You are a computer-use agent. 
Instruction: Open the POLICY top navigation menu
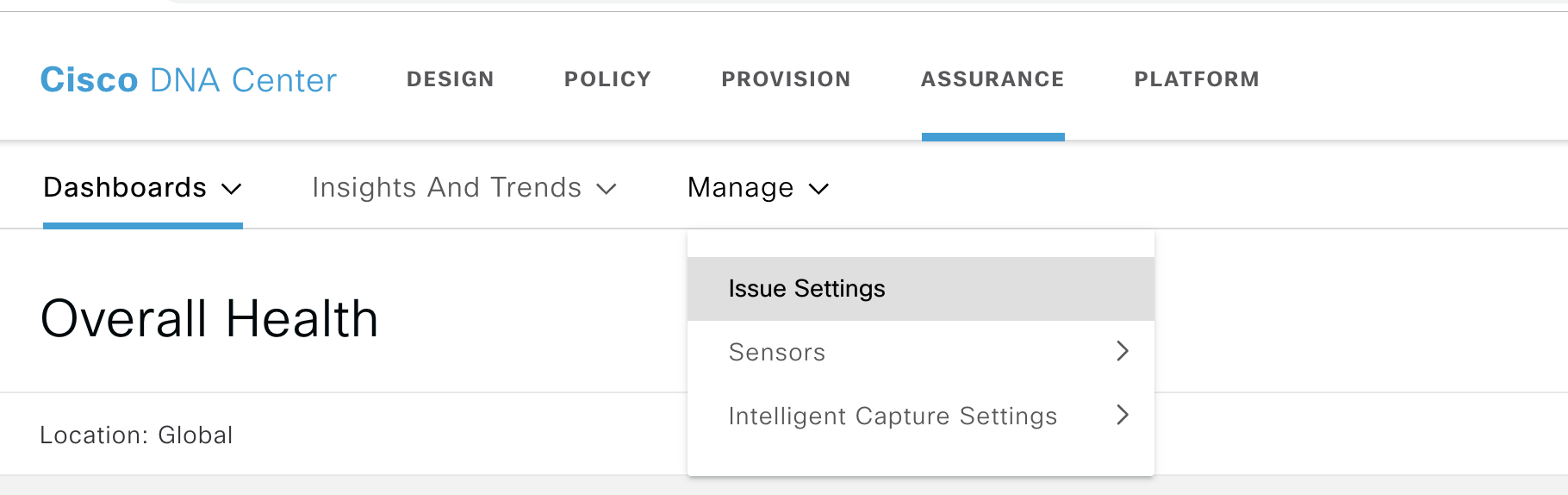click(607, 79)
